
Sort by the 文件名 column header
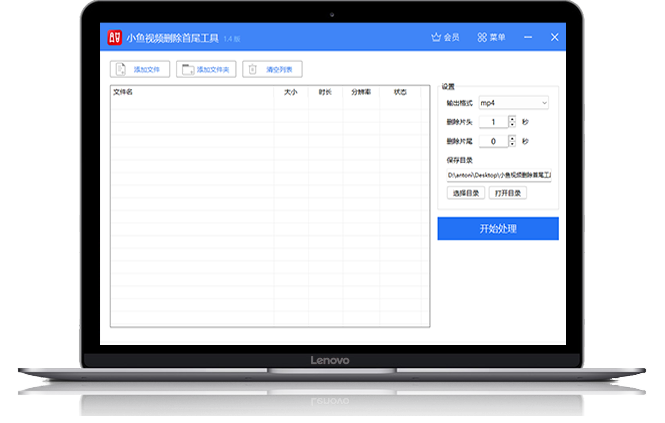coord(123,92)
